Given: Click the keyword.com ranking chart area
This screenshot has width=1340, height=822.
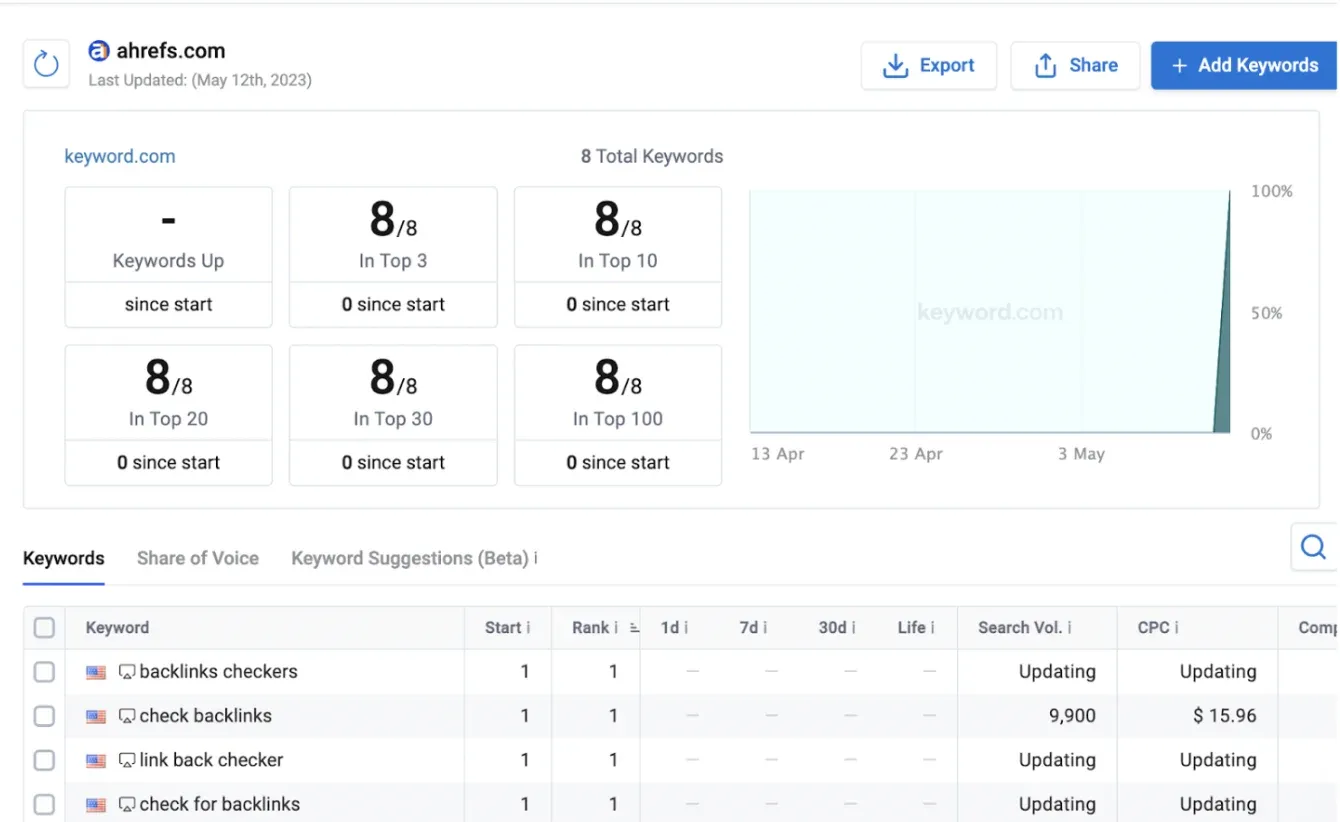Looking at the screenshot, I should 990,312.
